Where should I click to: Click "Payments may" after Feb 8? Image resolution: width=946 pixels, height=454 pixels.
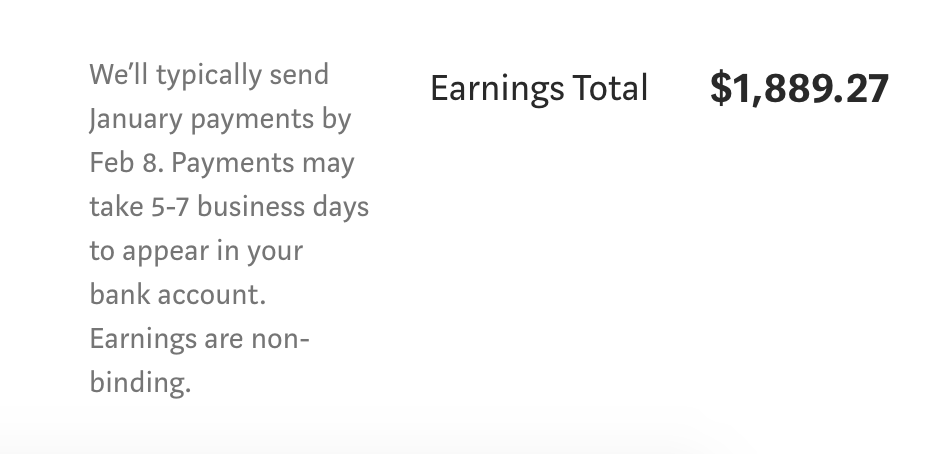263,164
